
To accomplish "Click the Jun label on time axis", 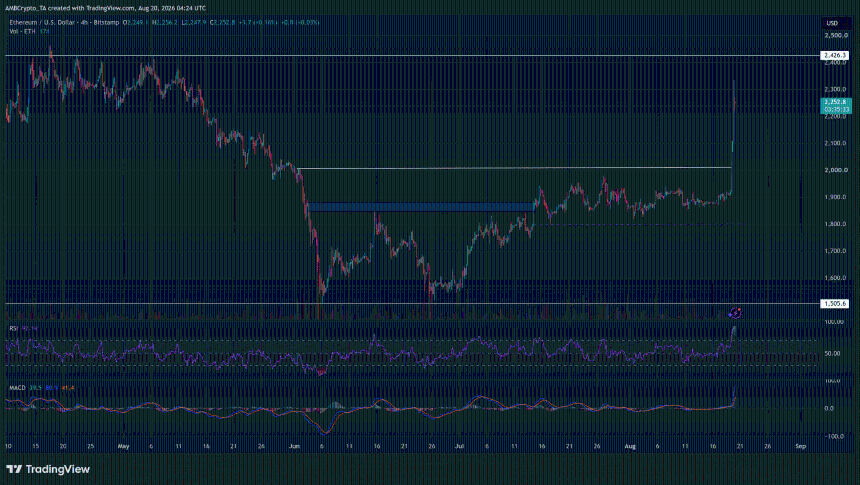I will coord(295,447).
